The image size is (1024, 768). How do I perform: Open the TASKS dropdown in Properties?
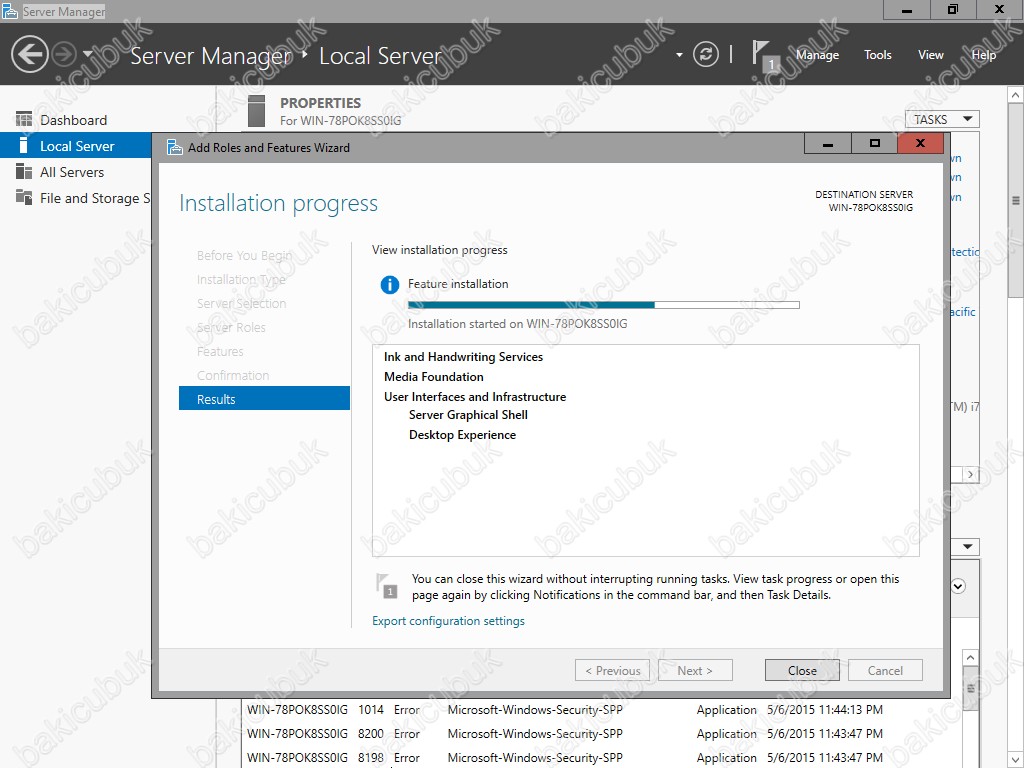click(942, 120)
